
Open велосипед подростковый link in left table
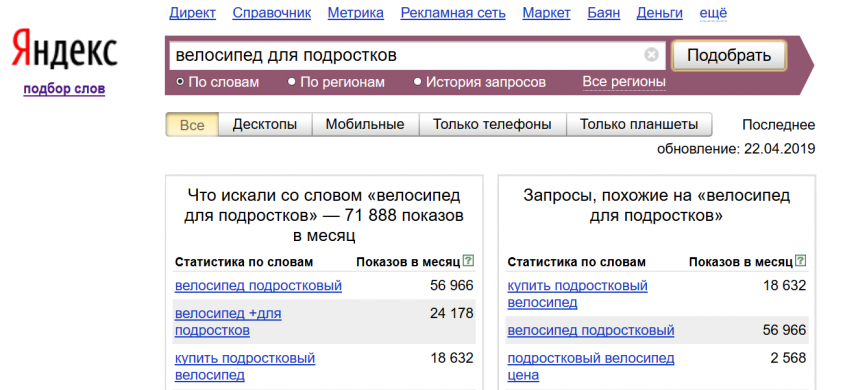point(258,285)
